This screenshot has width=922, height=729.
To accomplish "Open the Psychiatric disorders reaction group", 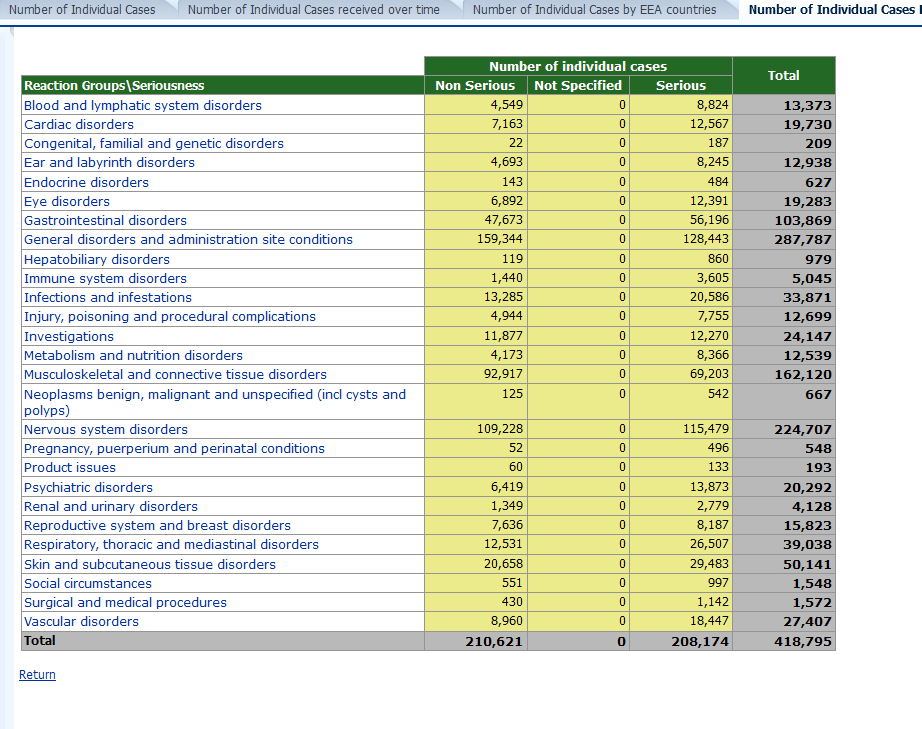I will tap(88, 487).
